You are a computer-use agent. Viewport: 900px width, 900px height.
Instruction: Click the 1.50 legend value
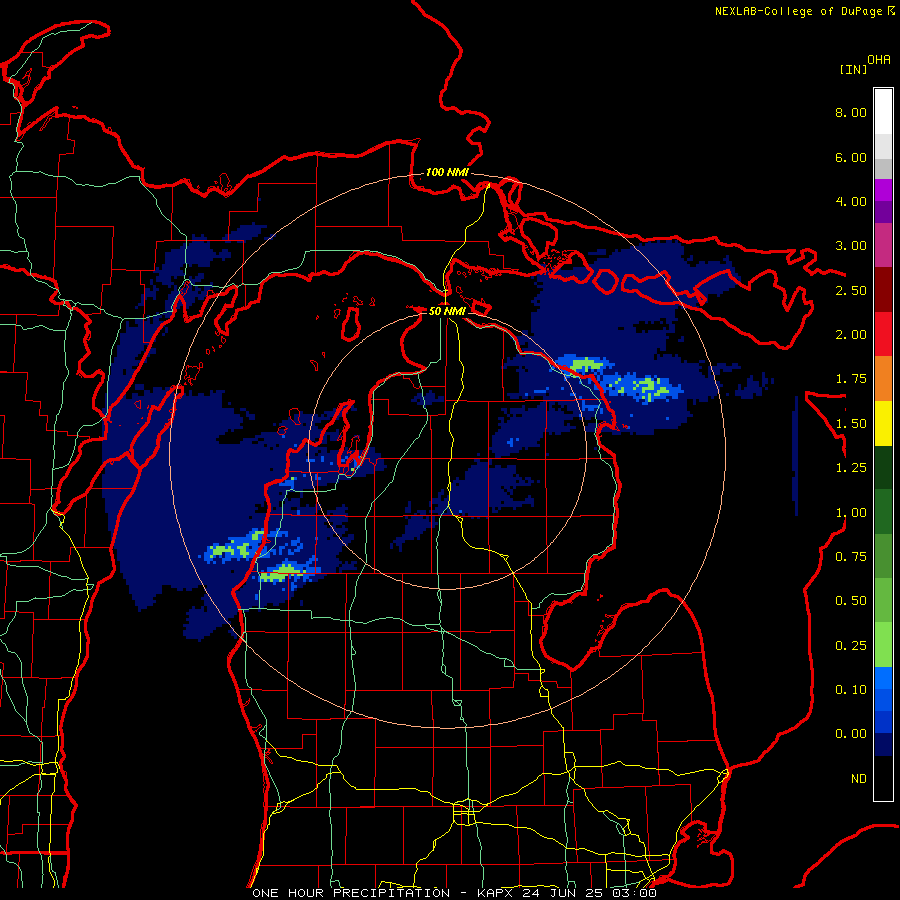[851, 424]
